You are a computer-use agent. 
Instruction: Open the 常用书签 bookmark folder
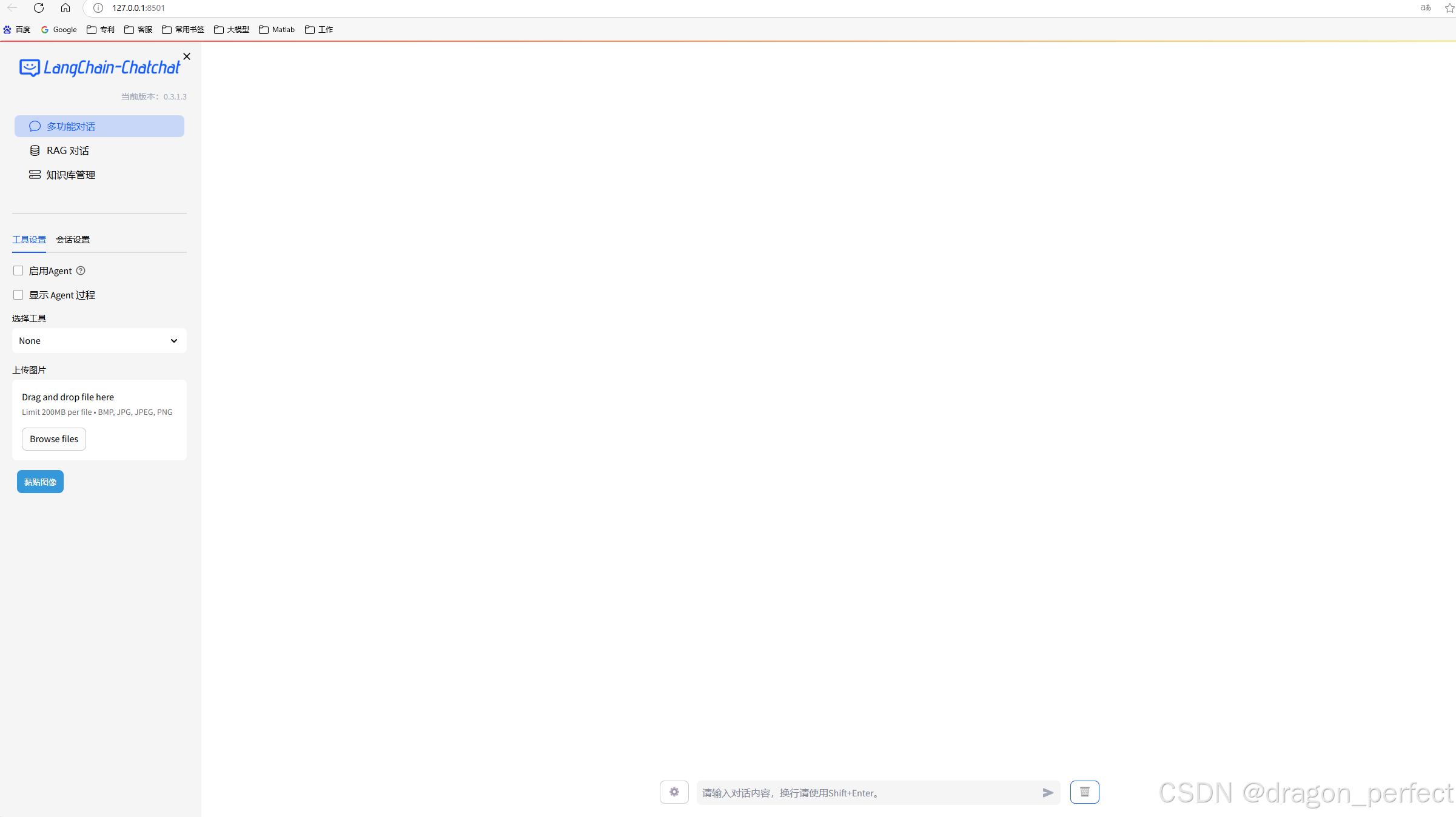pyautogui.click(x=183, y=29)
